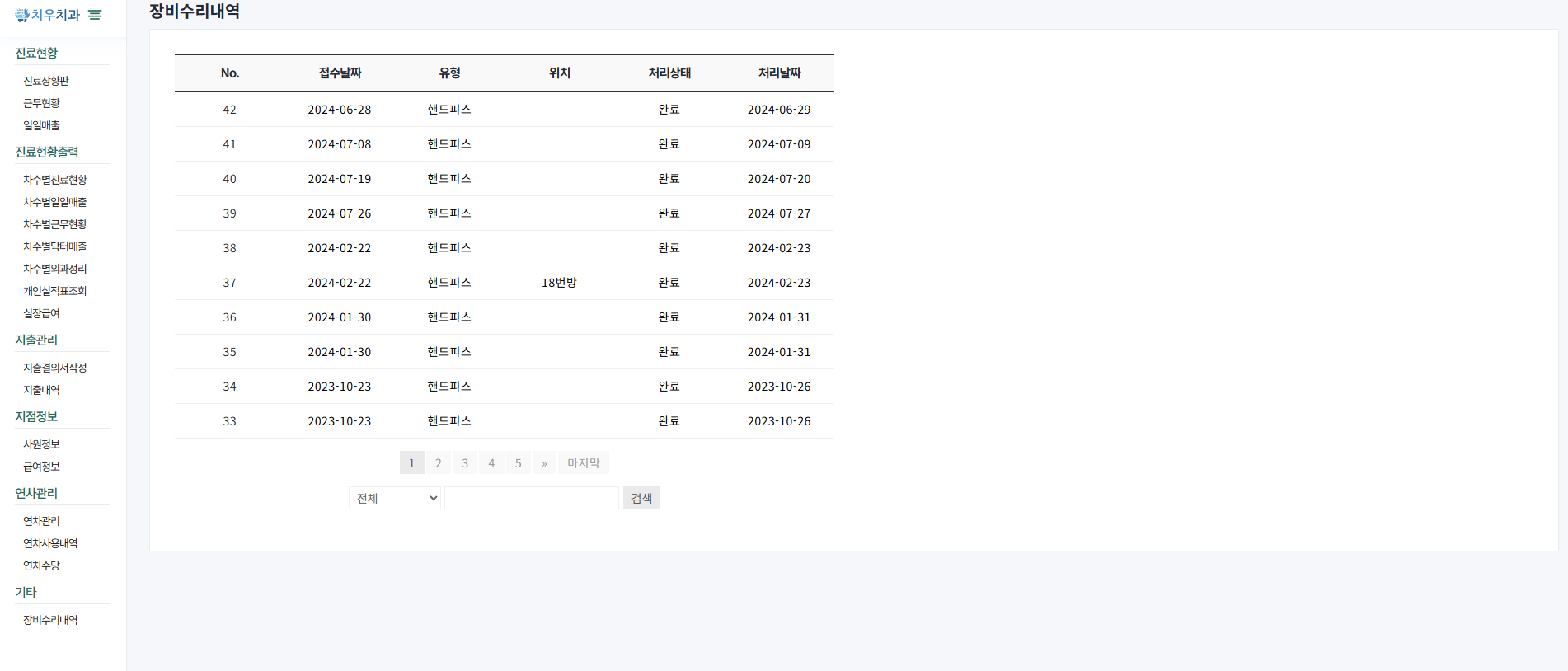Select 사원정보 under 지점정보
Image resolution: width=1568 pixels, height=671 pixels.
[41, 444]
